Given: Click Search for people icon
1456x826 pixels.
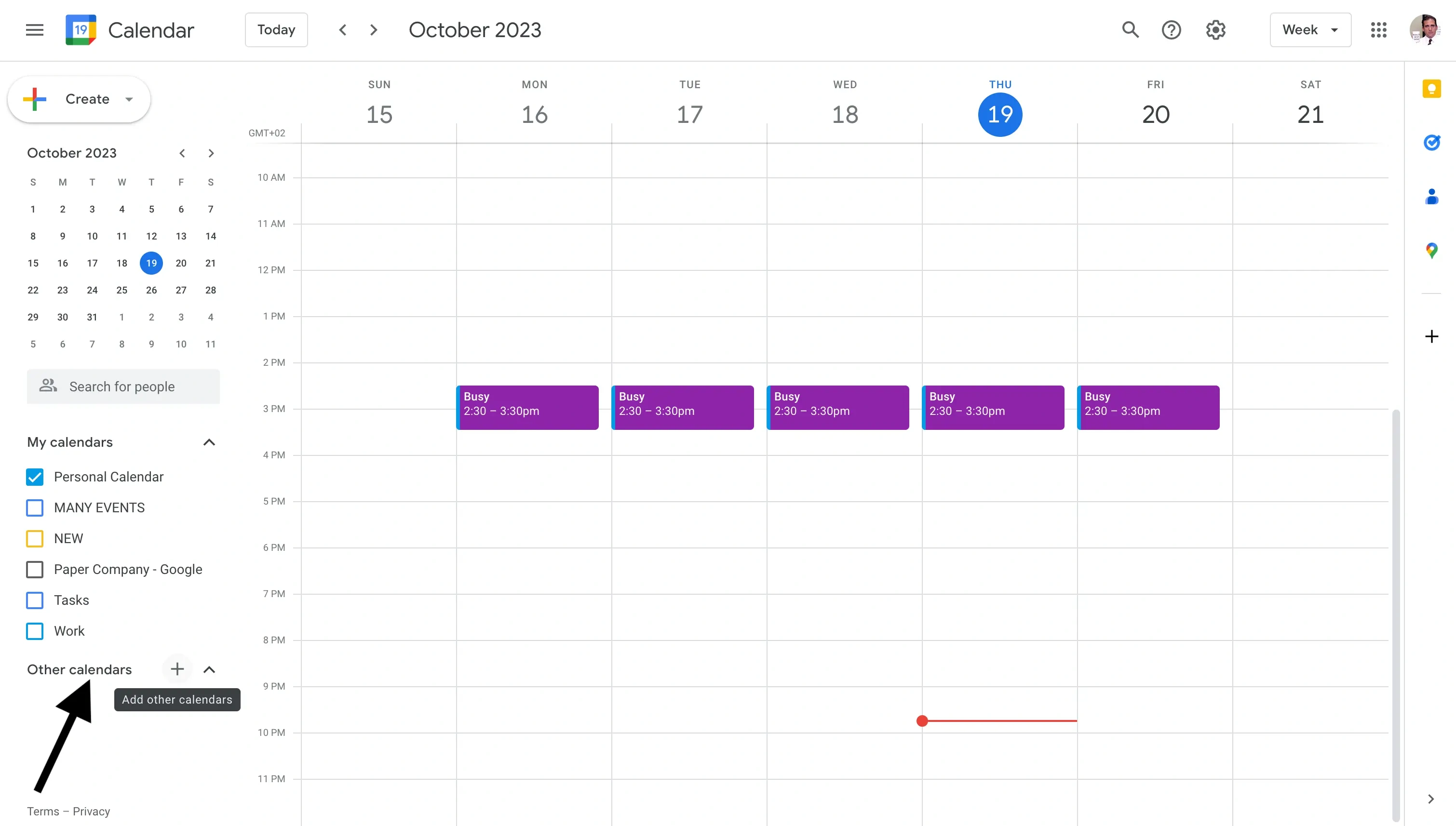Looking at the screenshot, I should [x=47, y=386].
